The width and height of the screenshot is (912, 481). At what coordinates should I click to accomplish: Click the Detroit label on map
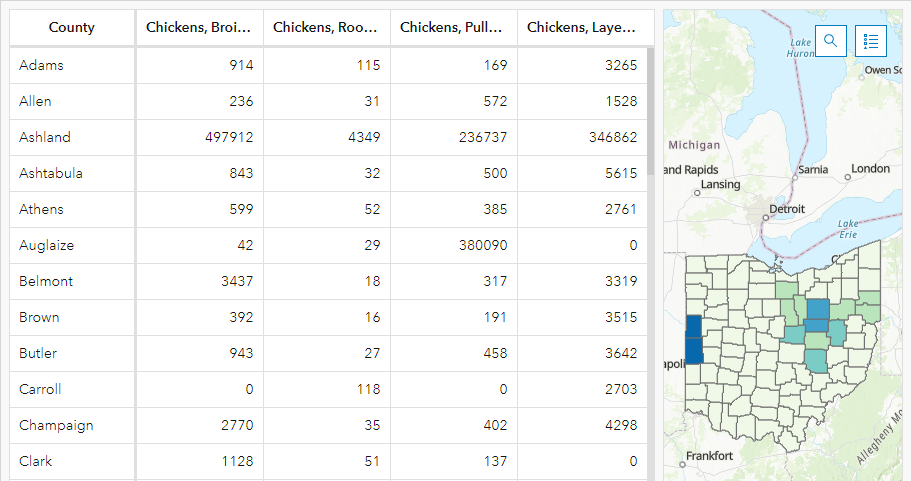[787, 209]
